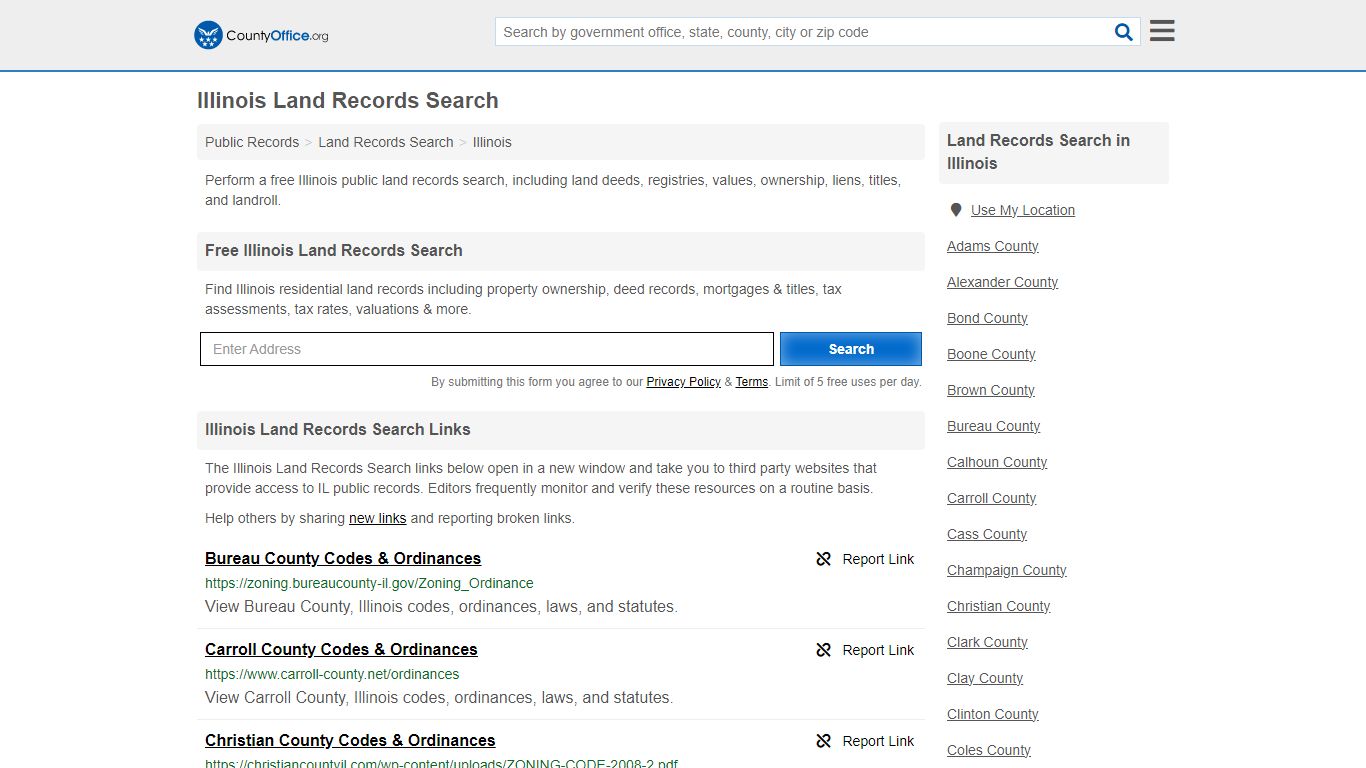The width and height of the screenshot is (1366, 768).
Task: Open the Terms link
Action: (x=752, y=382)
